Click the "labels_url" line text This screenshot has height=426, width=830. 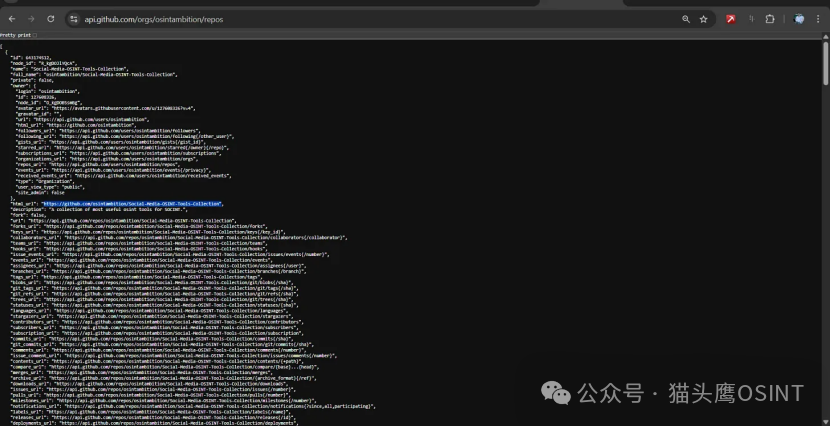[151, 412]
